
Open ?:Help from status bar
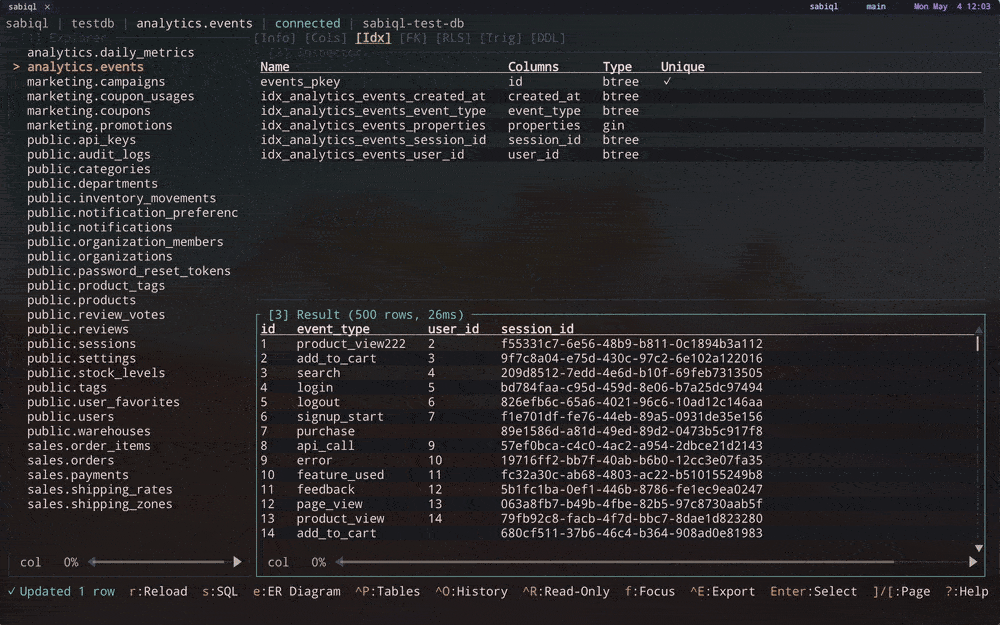pyautogui.click(x=967, y=591)
